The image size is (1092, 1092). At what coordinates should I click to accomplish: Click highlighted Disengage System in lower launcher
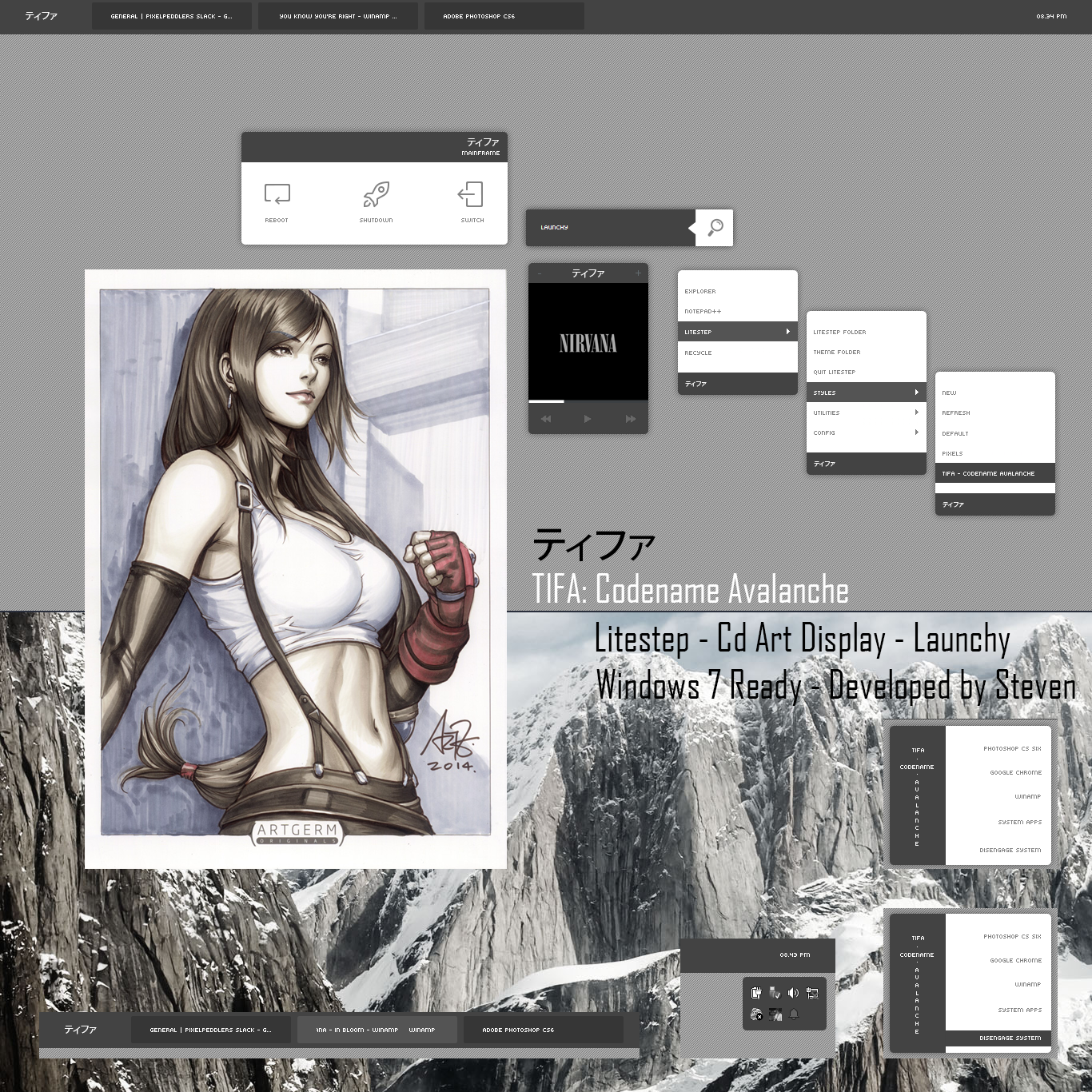(998, 1038)
